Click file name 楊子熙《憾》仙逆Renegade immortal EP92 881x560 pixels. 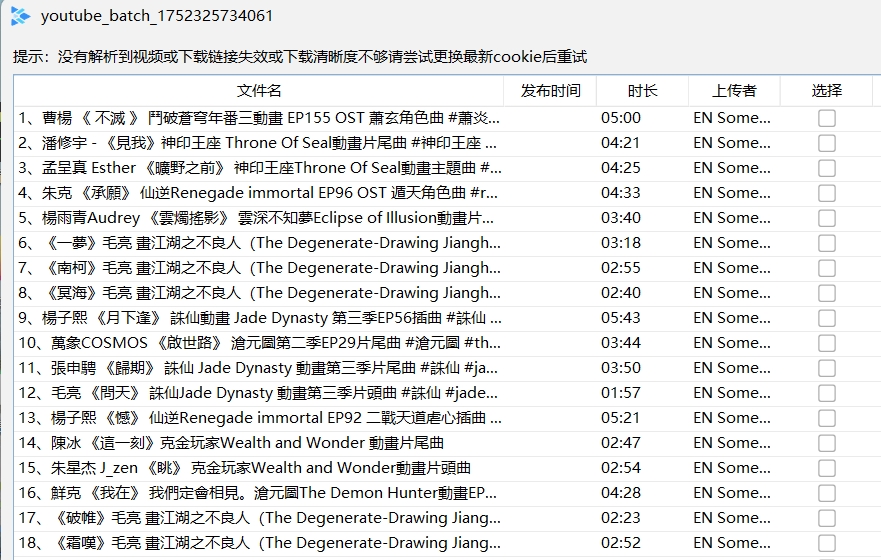259,418
